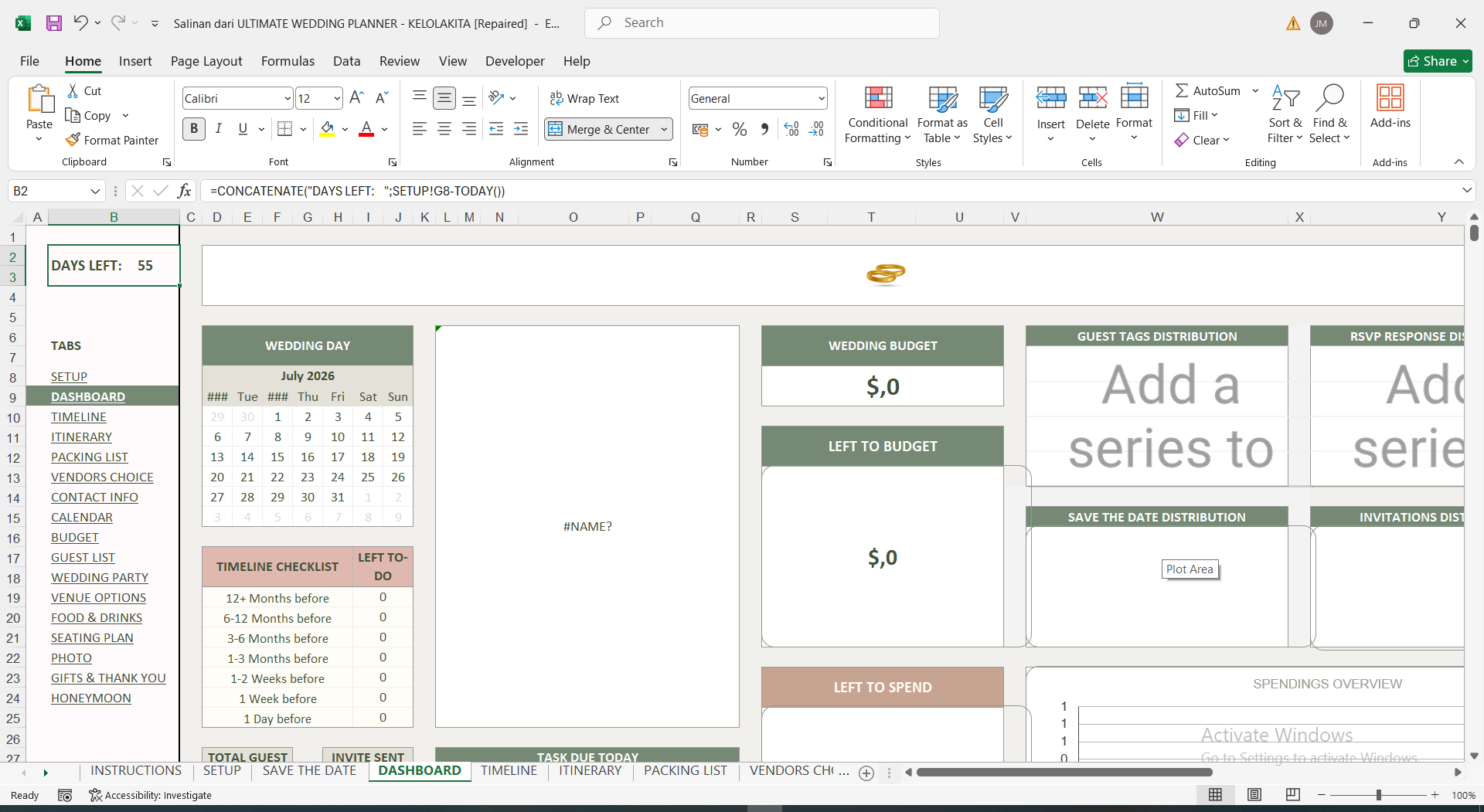Toggle Wrap Text
This screenshot has height=812, width=1484.
[584, 98]
